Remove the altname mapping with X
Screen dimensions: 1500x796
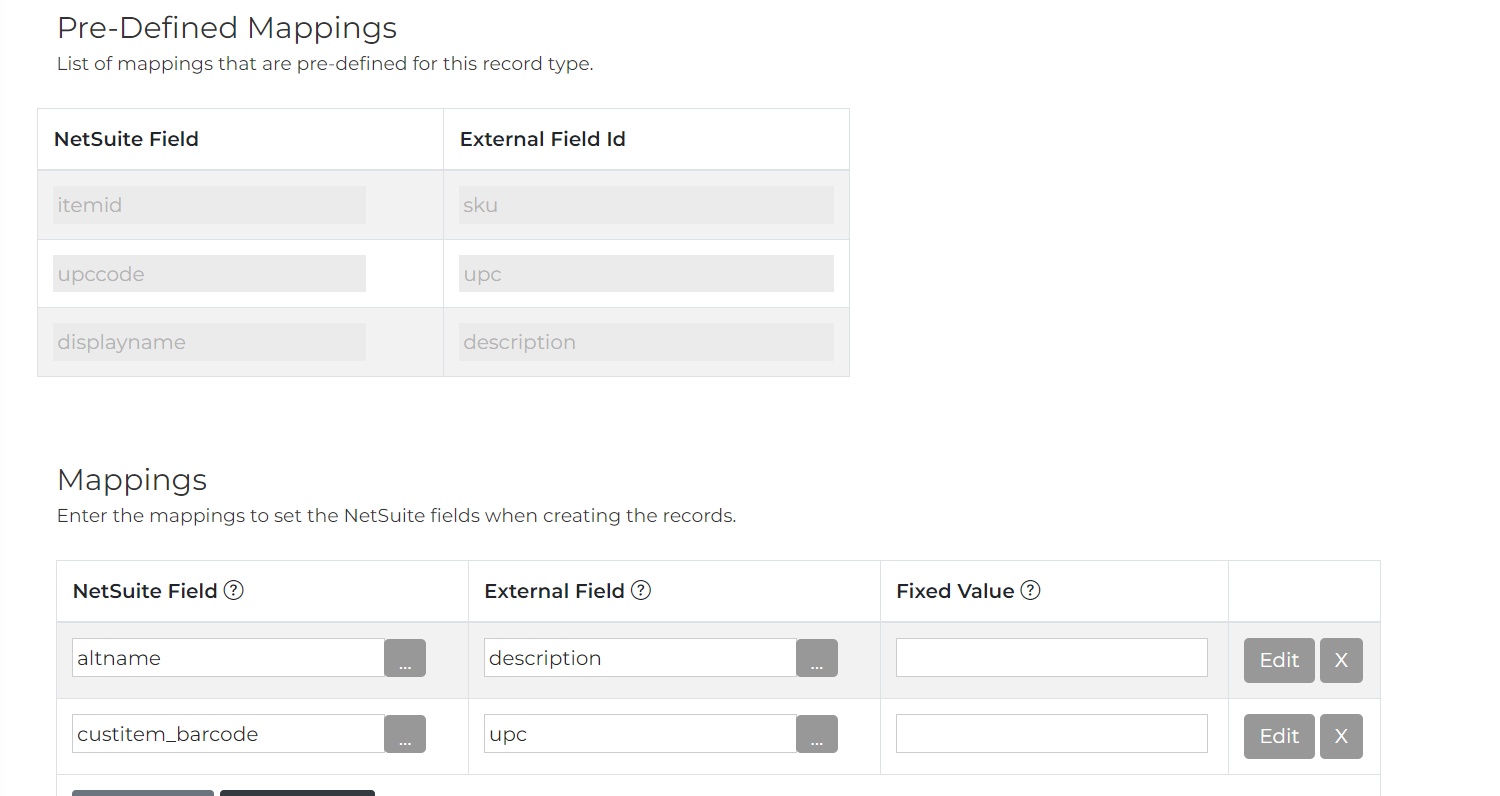[x=1341, y=660]
